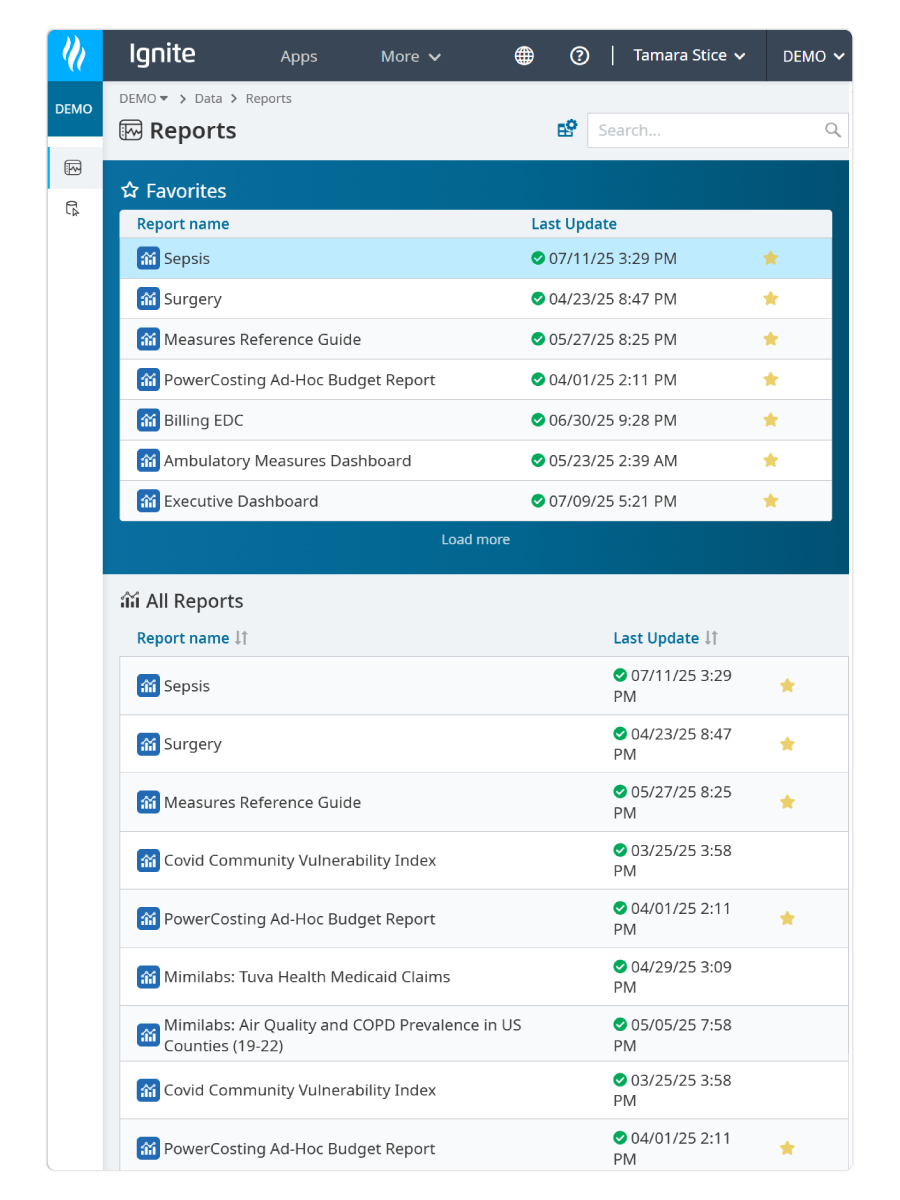Click report icon for Executive Dashboard
This screenshot has width=900, height=1200.
pos(148,501)
